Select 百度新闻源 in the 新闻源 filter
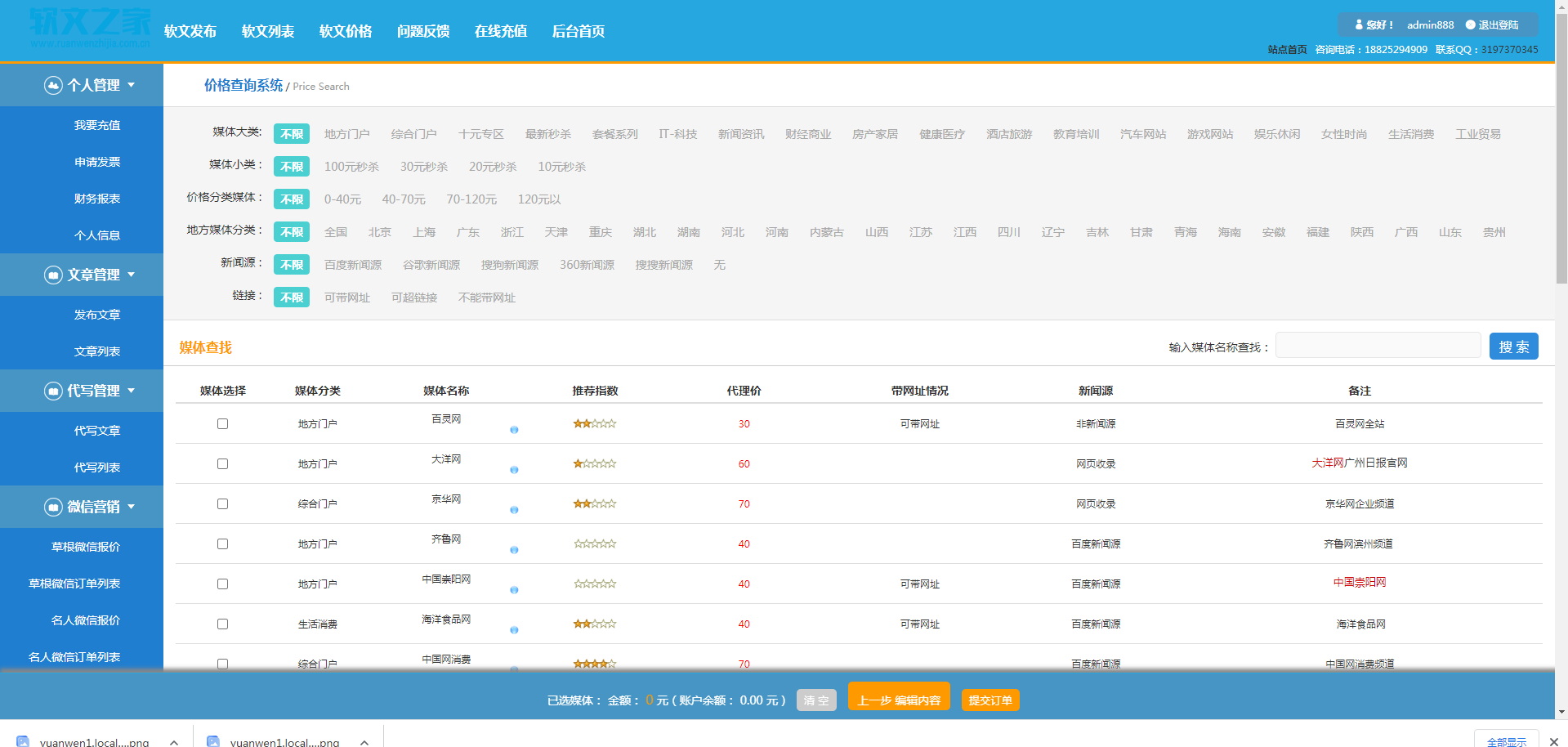Image resolution: width=1568 pixels, height=747 pixels. [353, 265]
